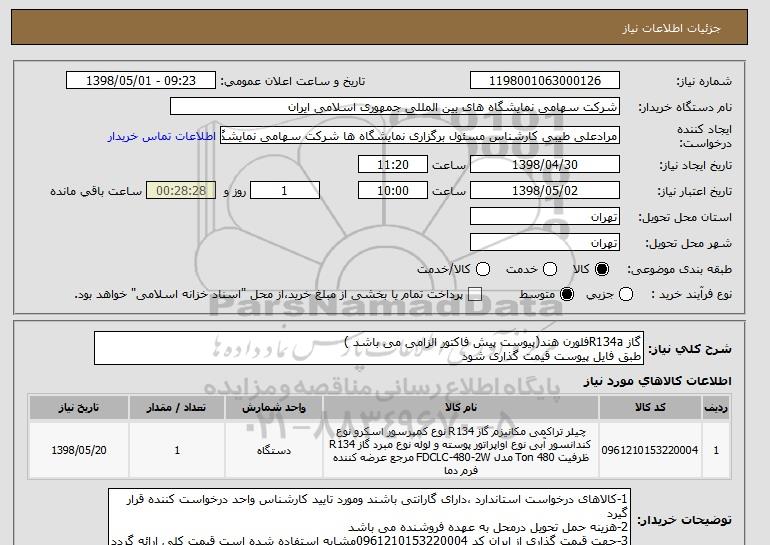This screenshot has width=770, height=545.
Task: Select the جزیی purchase type radio
Action: coord(626,295)
